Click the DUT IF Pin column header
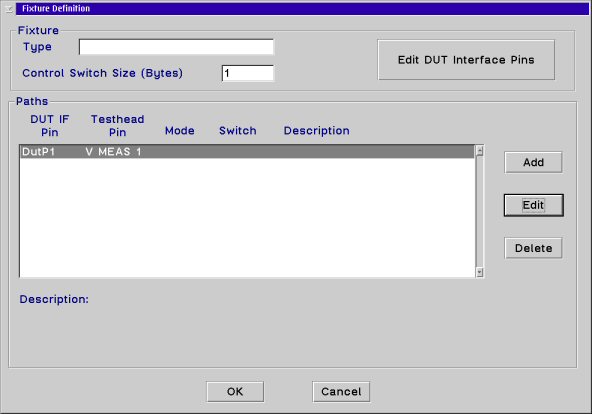This screenshot has width=592, height=414. 49,126
